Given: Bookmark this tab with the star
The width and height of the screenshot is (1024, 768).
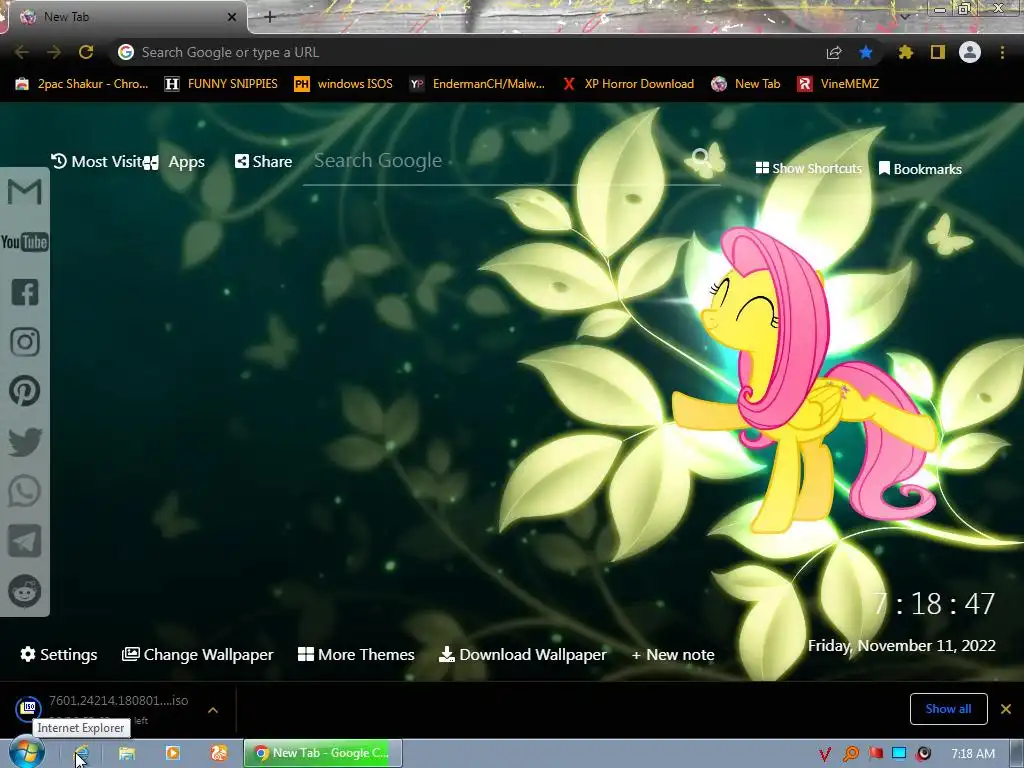Looking at the screenshot, I should pyautogui.click(x=866, y=52).
